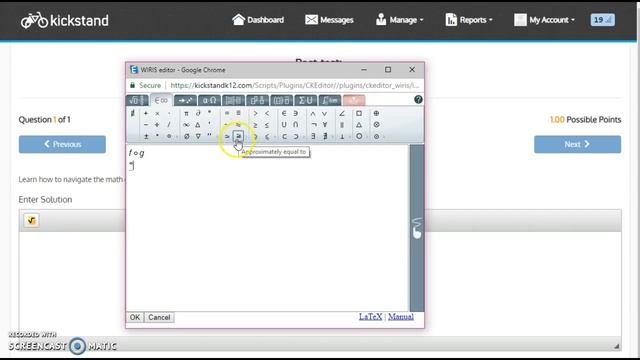Image resolution: width=640 pixels, height=360 pixels.
Task: Insert the less-than symbol
Action: [x=267, y=113]
